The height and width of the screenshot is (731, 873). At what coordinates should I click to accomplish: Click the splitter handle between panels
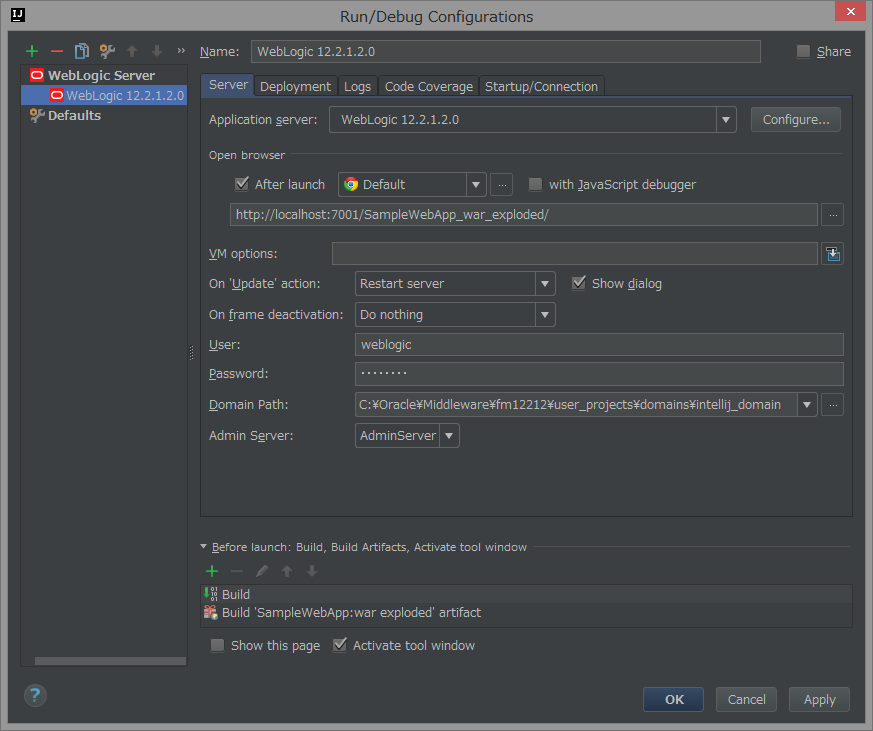192,353
